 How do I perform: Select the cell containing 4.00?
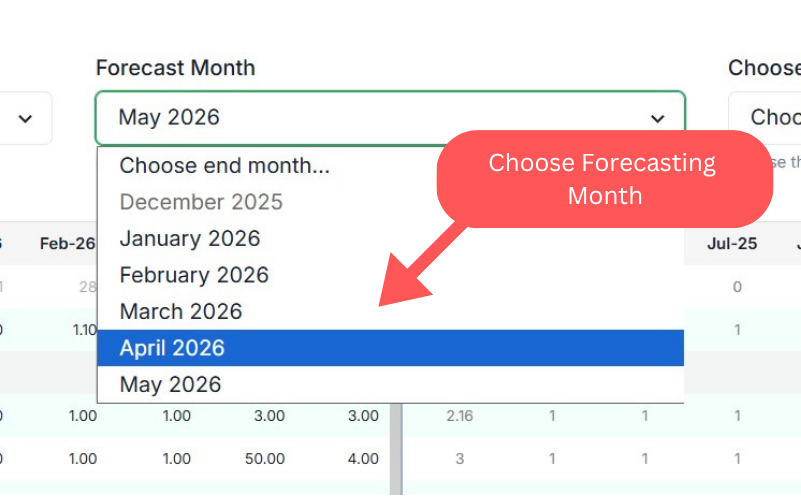point(363,459)
